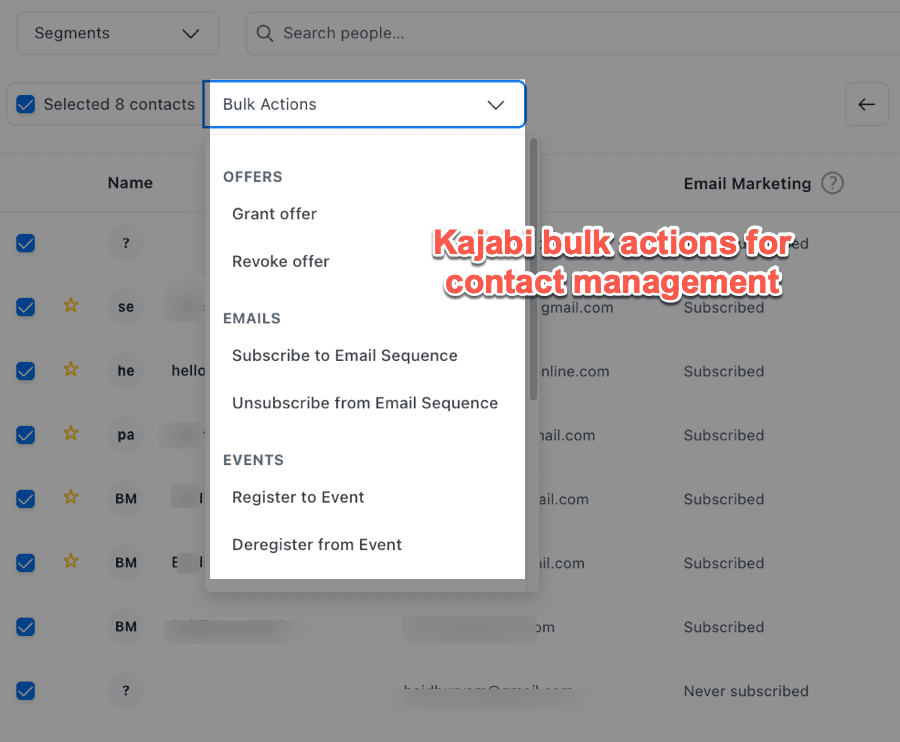Collapse the Bulk Actions dropdown

click(x=364, y=104)
